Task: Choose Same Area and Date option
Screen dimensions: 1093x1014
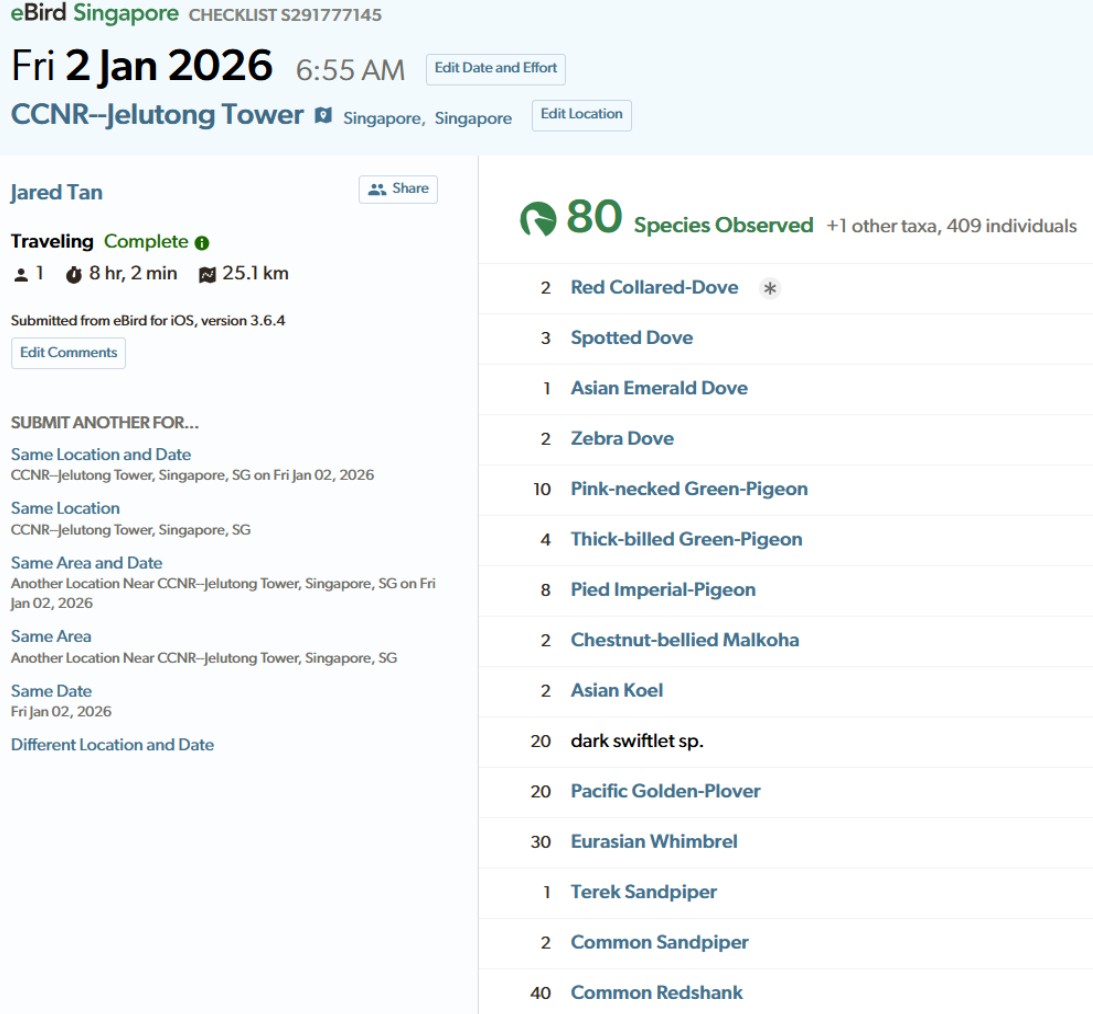Action: [86, 563]
